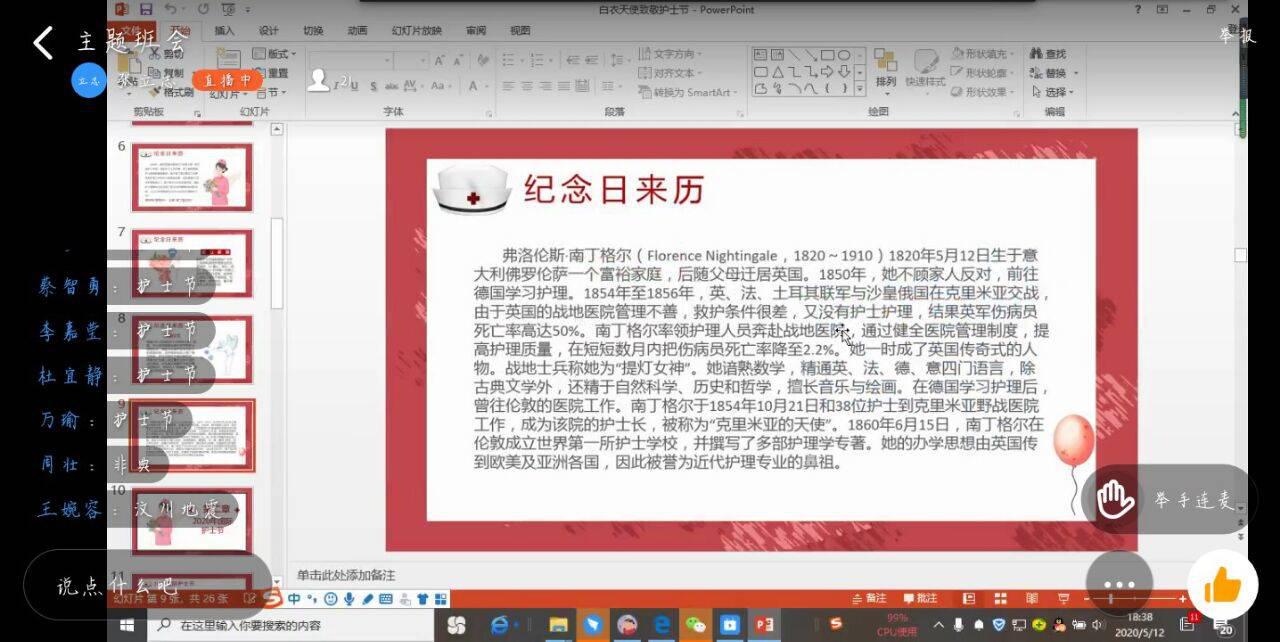The height and width of the screenshot is (642, 1280).
Task: Open the font name combo box
Action: point(351,61)
